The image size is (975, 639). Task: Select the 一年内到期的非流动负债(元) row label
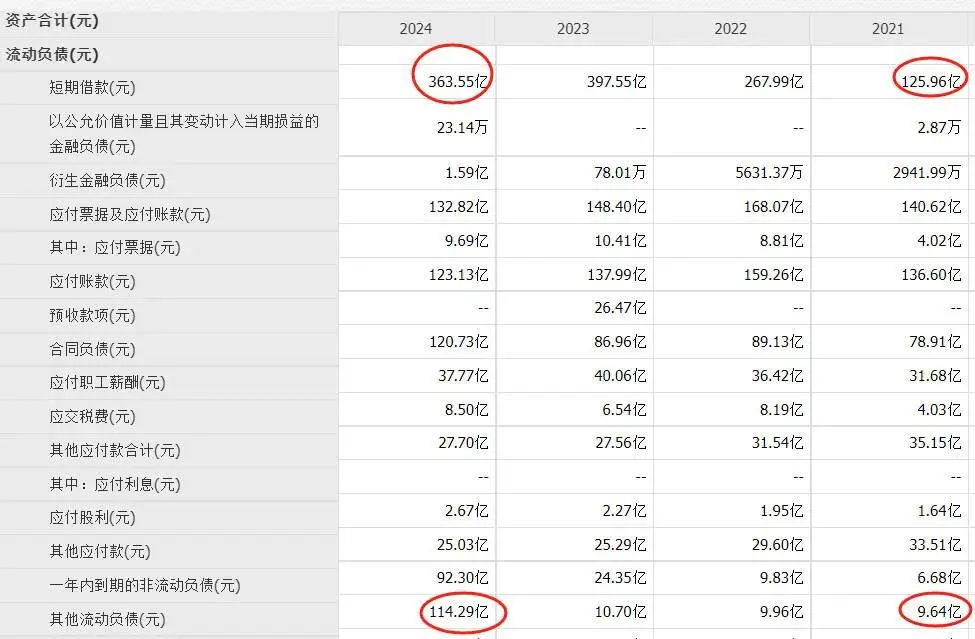pos(144,585)
